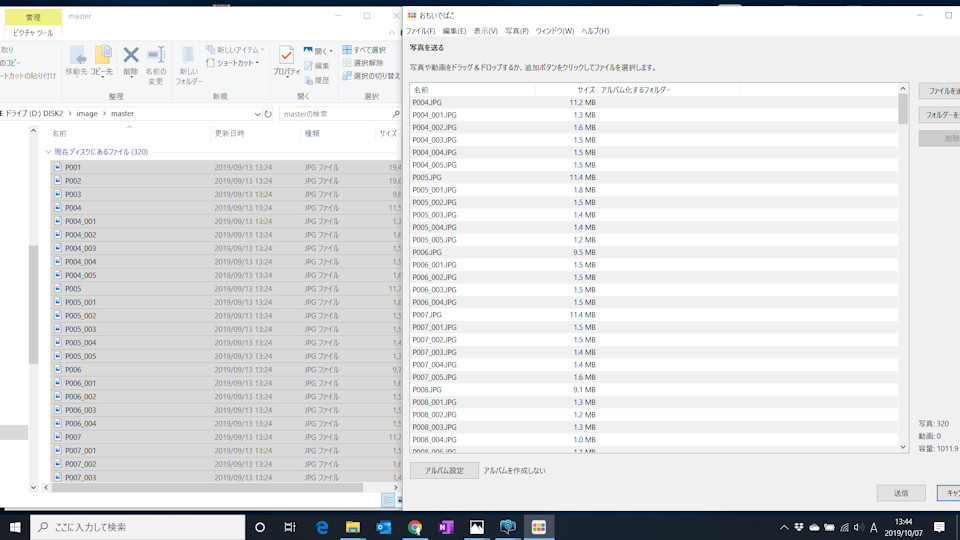
Task: Open Task View from taskbar
Action: 290,527
